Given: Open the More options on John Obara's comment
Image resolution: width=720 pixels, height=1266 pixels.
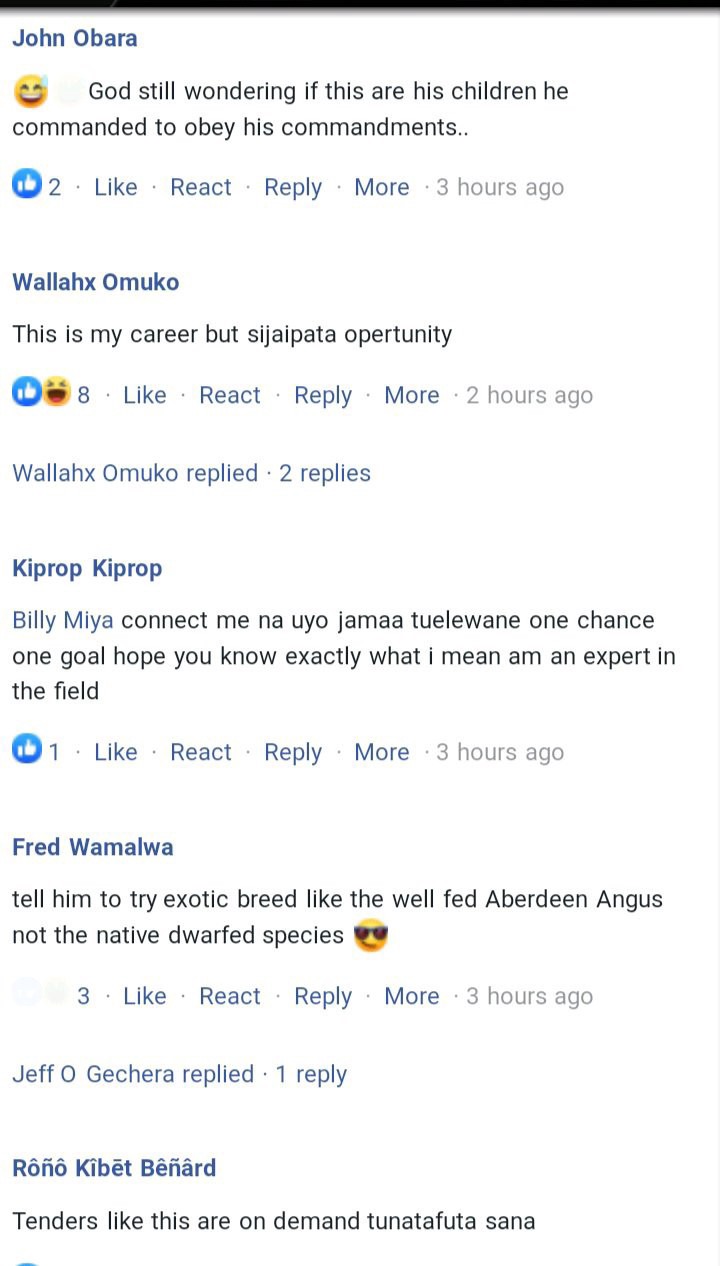Looking at the screenshot, I should 382,187.
